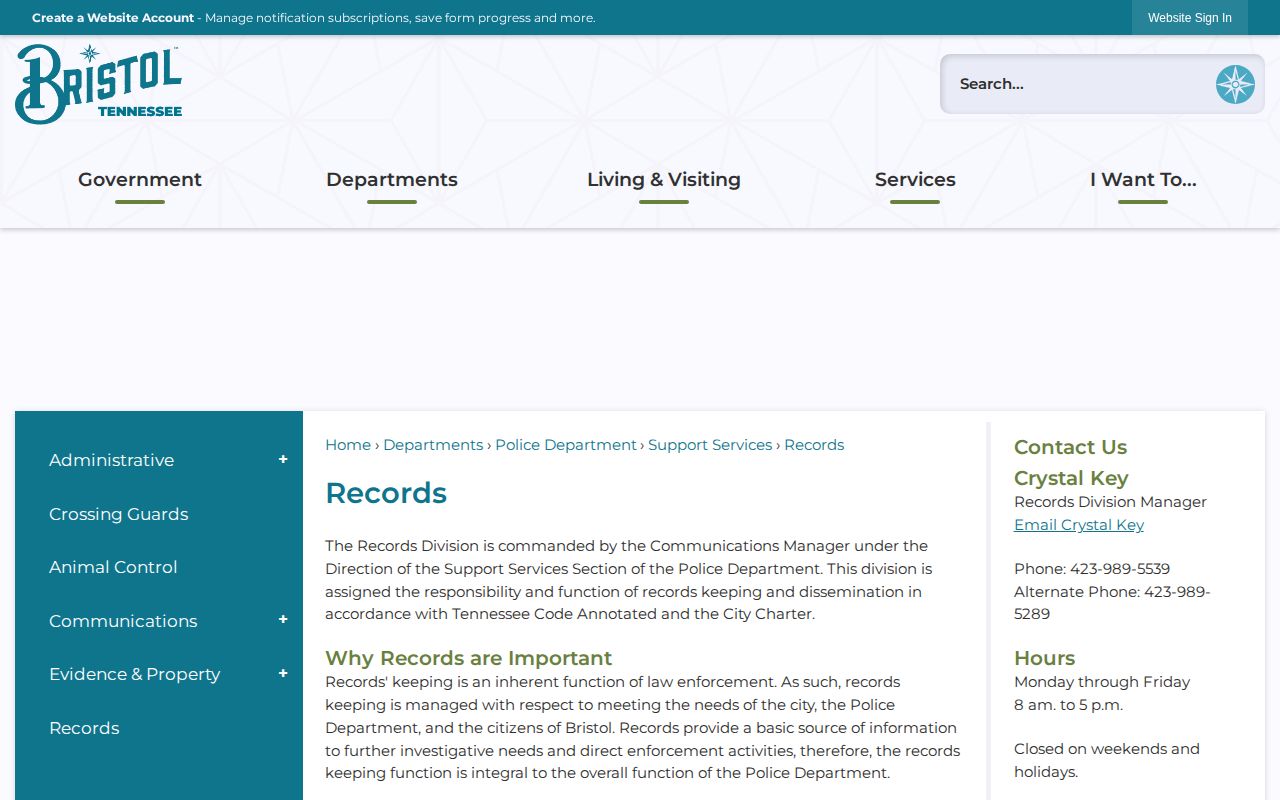Screen dimensions: 1280x800
Task: Click the Records page heading
Action: coord(386,493)
